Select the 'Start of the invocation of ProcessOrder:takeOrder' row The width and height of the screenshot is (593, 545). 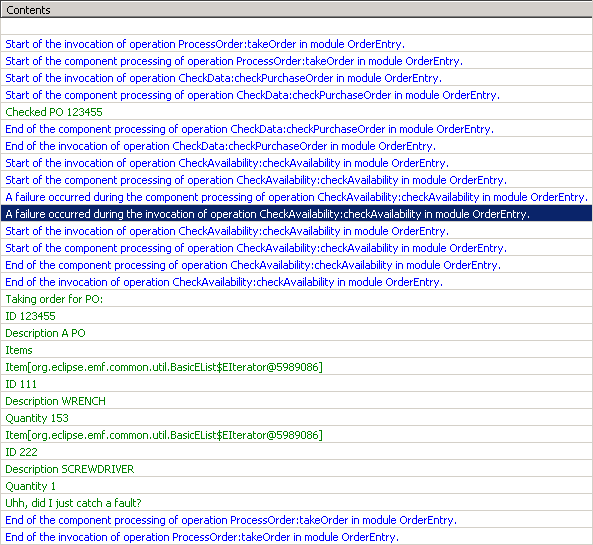pyautogui.click(x=296, y=44)
